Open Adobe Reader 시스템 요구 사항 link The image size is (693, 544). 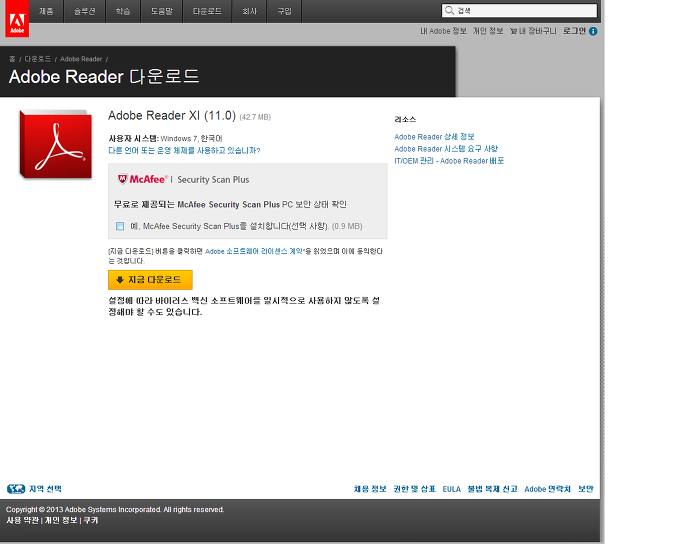(x=446, y=149)
